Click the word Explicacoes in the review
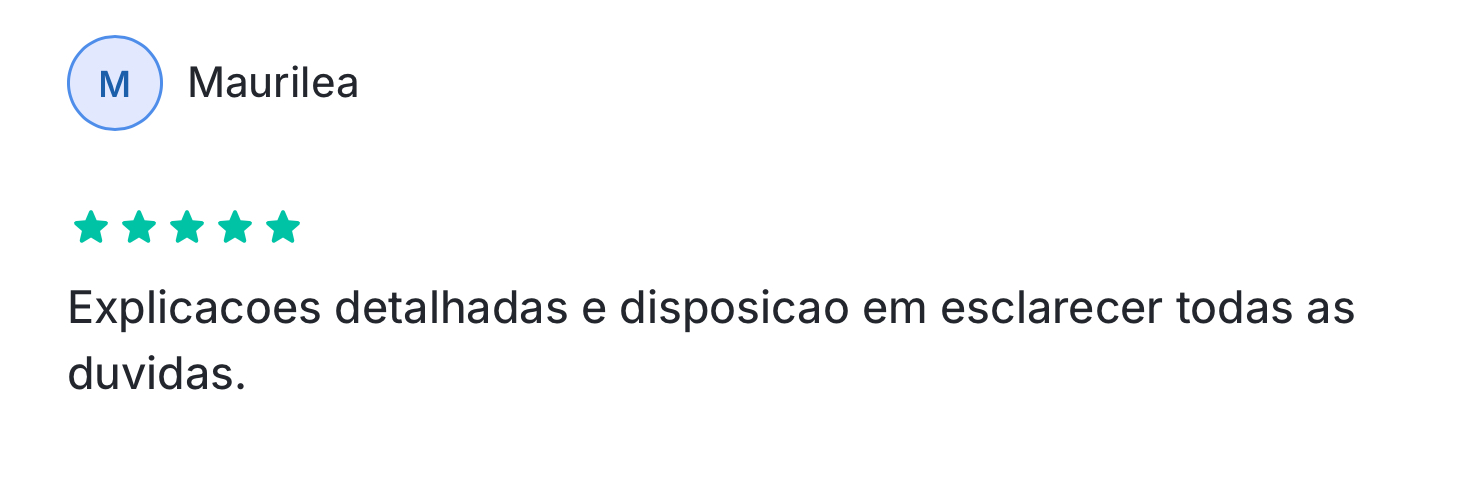1464x491 pixels. [x=194, y=310]
